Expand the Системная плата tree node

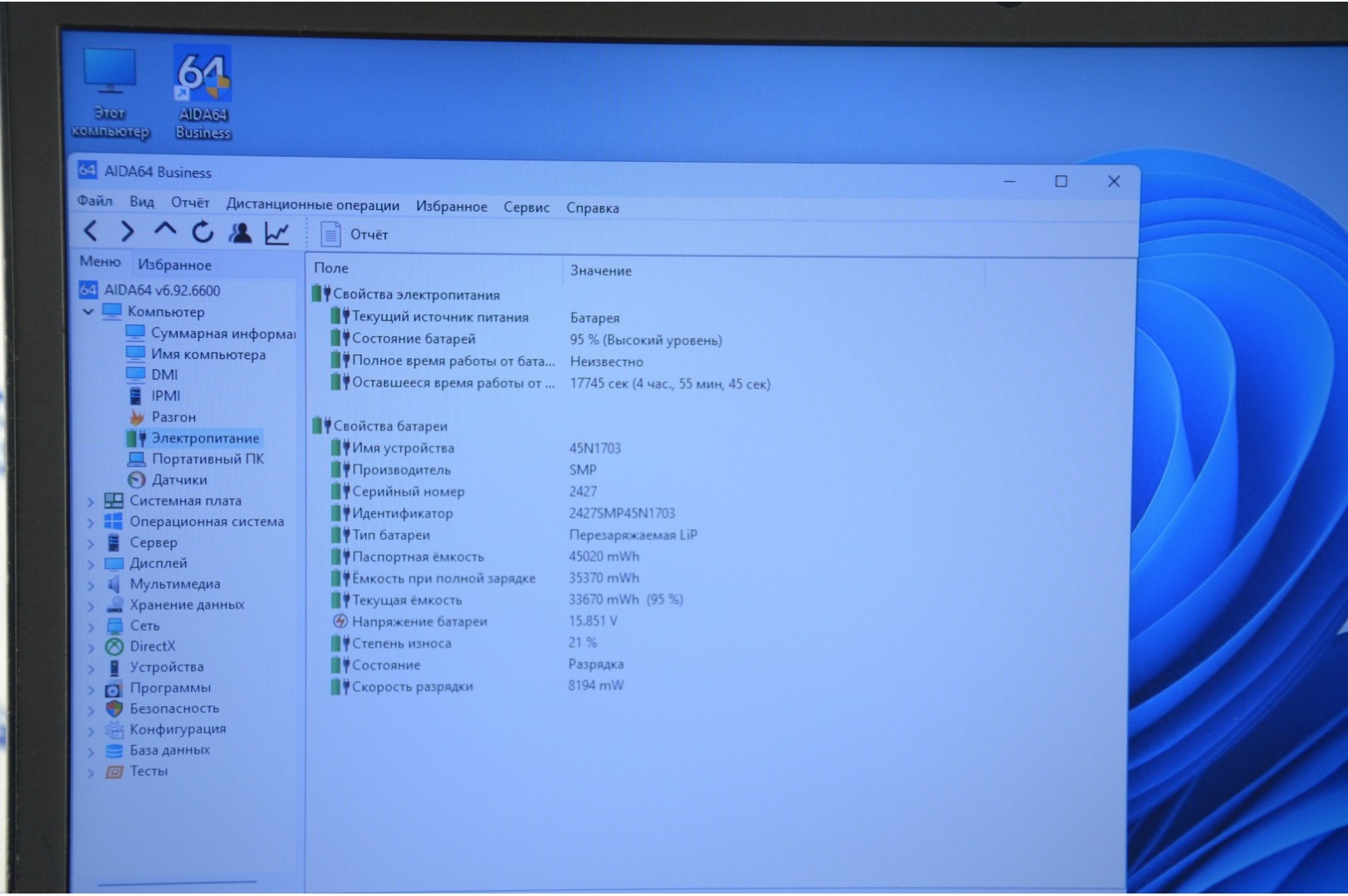click(90, 501)
